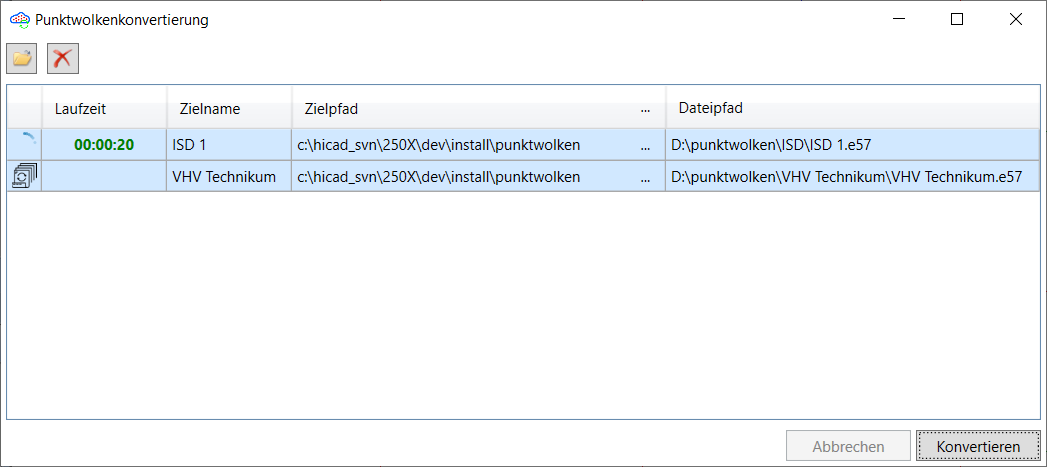Click the red X delete icon
Image resolution: width=1047 pixels, height=467 pixels.
point(63,58)
